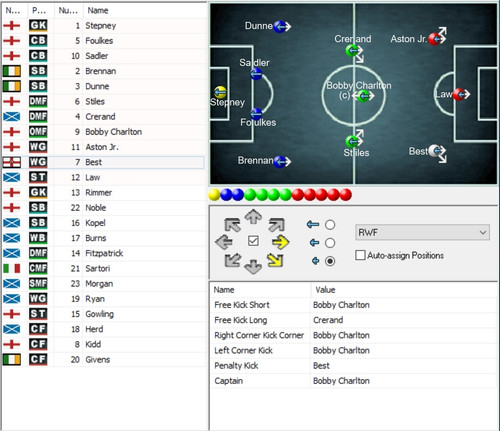The height and width of the screenshot is (431, 500).
Task: Select the Captain setting row
Action: coord(354,381)
